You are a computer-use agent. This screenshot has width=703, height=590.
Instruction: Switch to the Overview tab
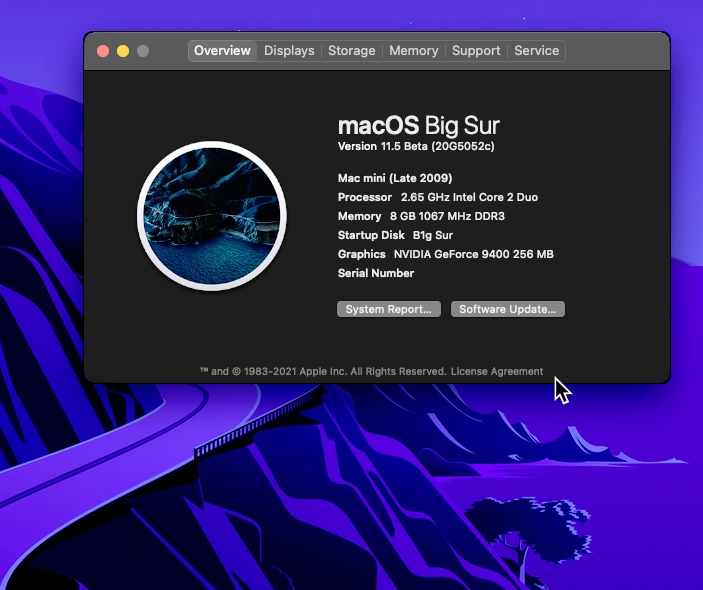pyautogui.click(x=222, y=51)
